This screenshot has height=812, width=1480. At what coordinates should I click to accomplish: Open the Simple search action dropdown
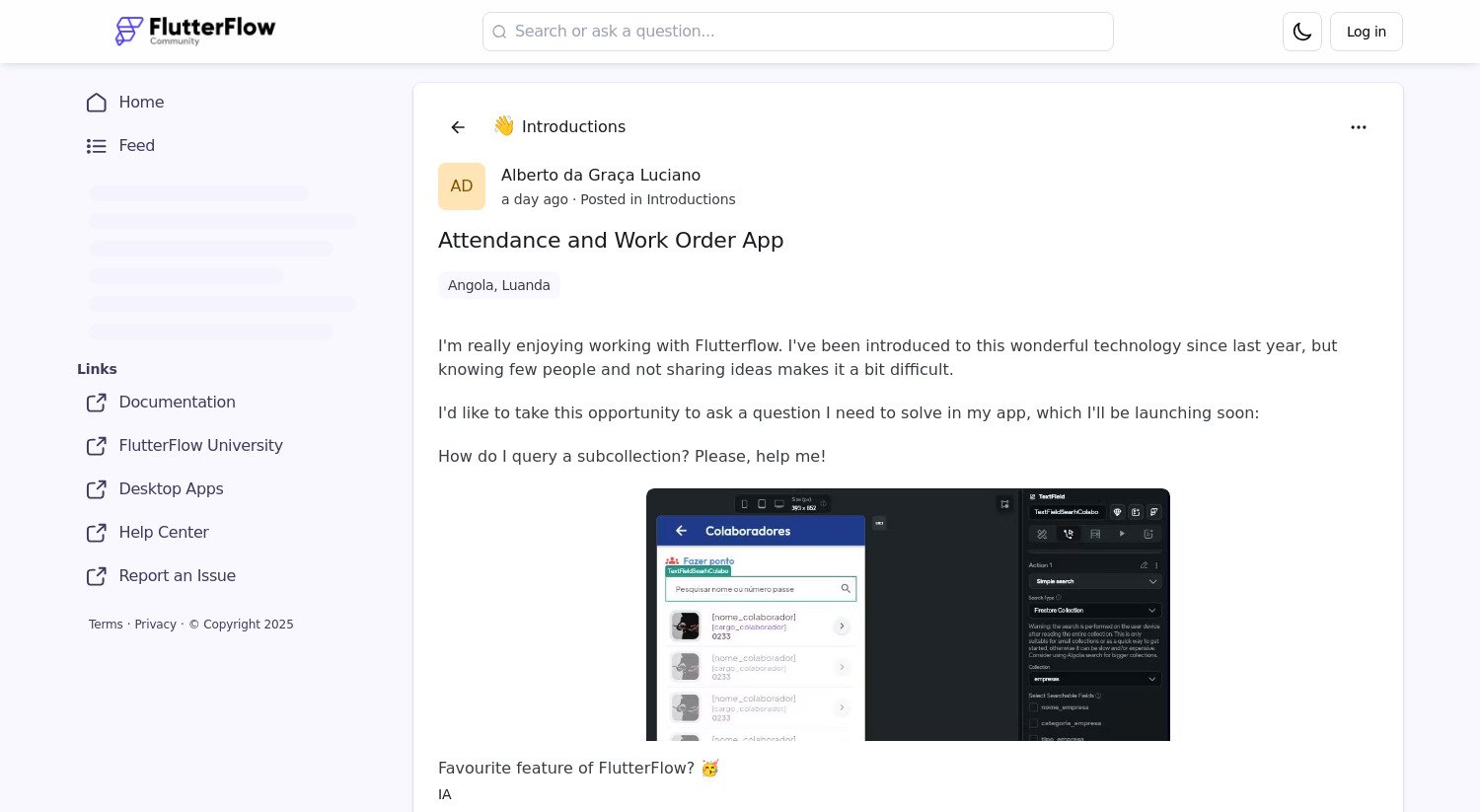click(x=1094, y=581)
